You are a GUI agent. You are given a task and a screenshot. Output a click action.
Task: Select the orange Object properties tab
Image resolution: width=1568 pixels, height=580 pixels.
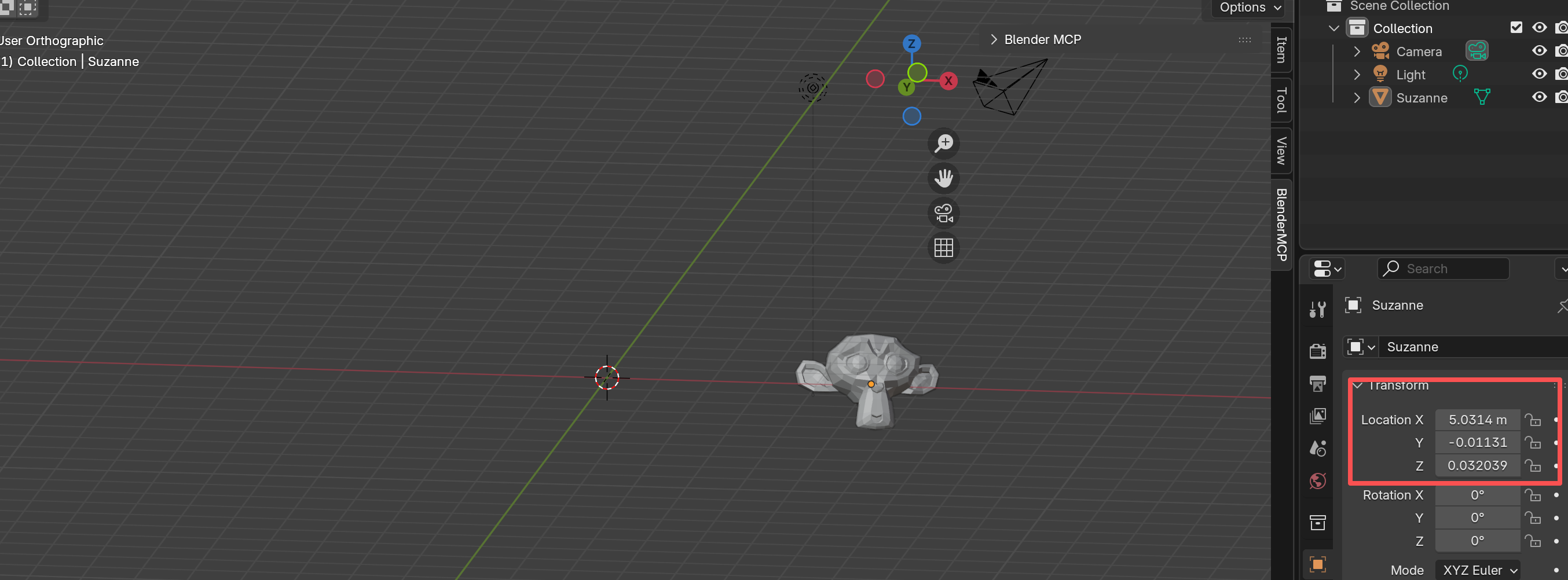pos(1317,564)
